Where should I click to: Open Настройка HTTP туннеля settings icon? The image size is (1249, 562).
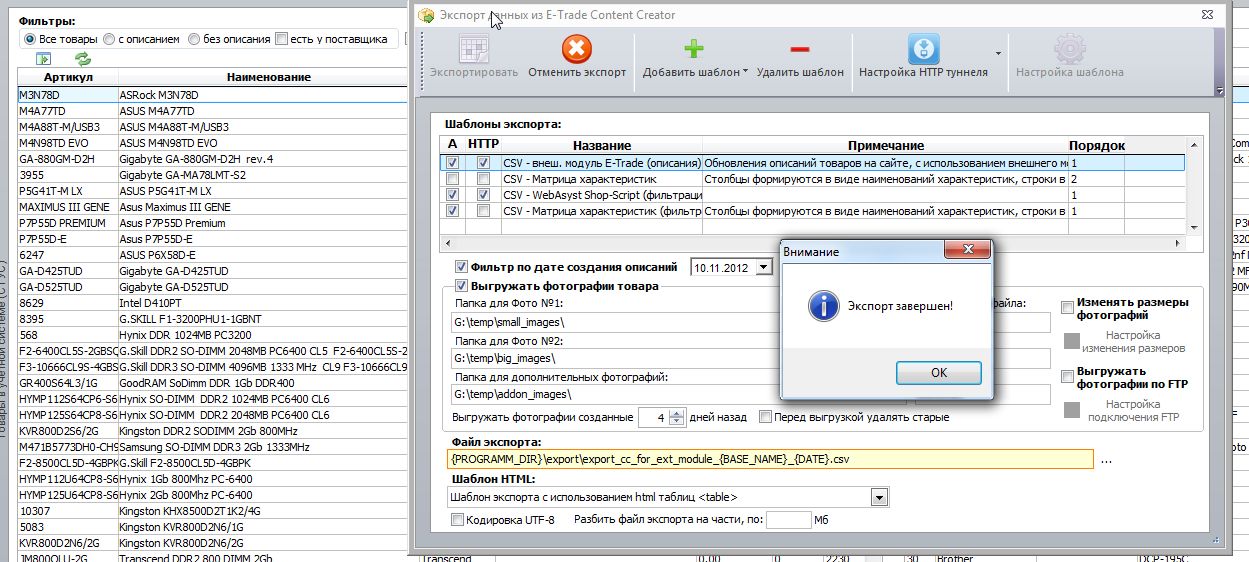[923, 49]
